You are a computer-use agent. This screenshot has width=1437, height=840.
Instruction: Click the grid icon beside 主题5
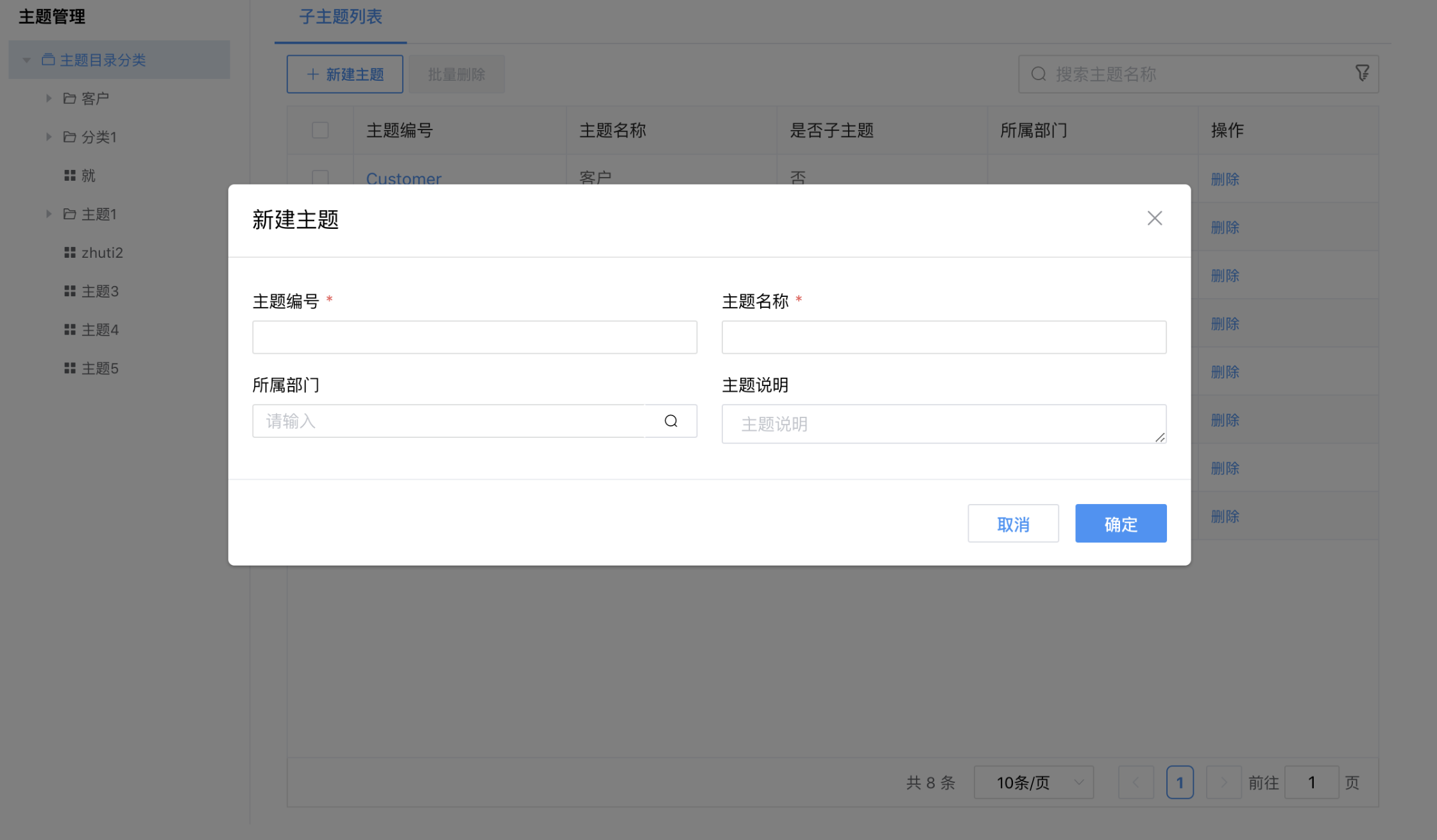(71, 367)
